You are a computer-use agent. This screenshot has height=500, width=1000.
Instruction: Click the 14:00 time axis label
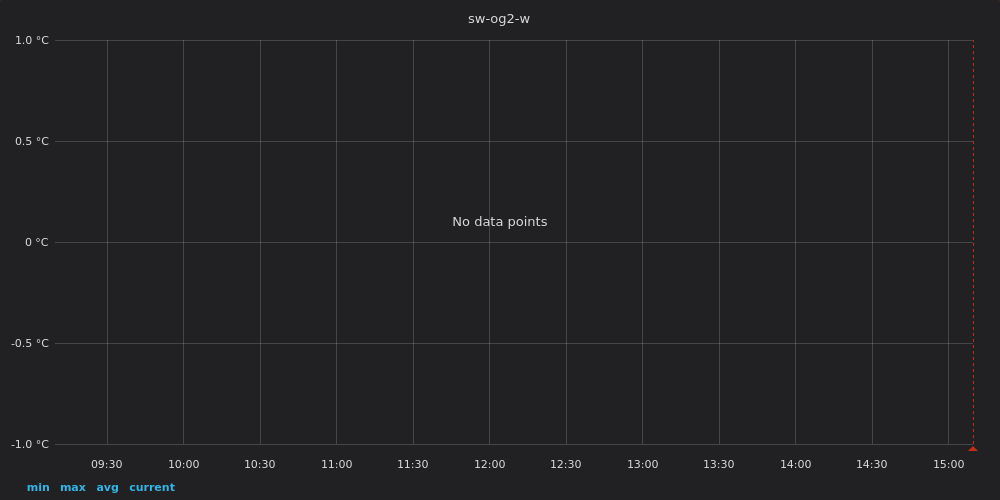[795, 464]
